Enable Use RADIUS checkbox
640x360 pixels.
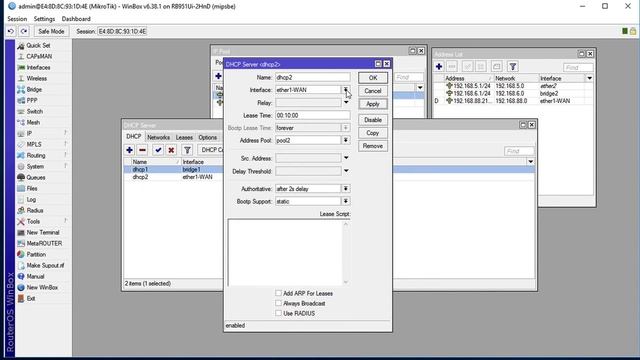coord(278,313)
